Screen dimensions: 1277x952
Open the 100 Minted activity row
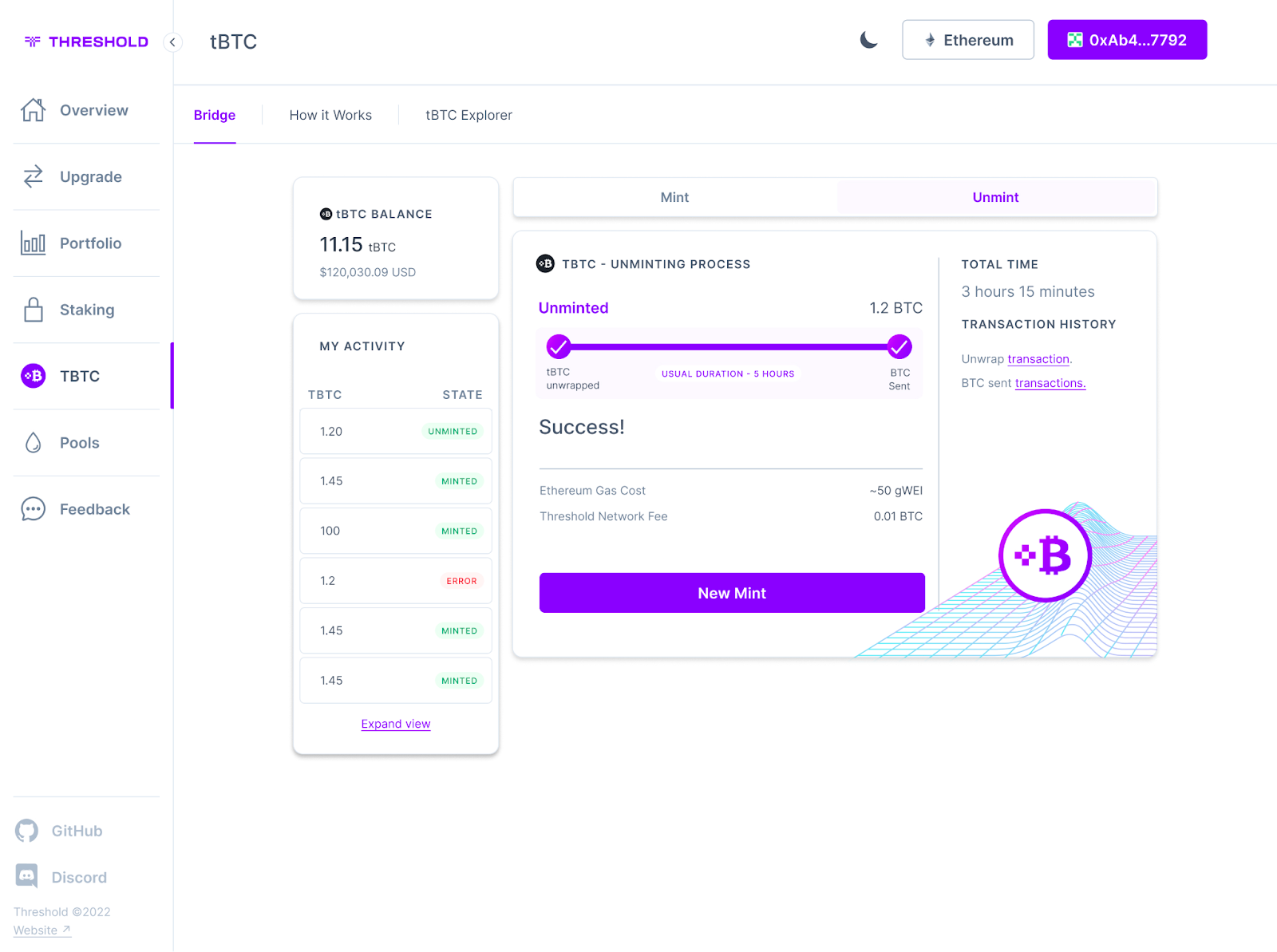point(396,531)
